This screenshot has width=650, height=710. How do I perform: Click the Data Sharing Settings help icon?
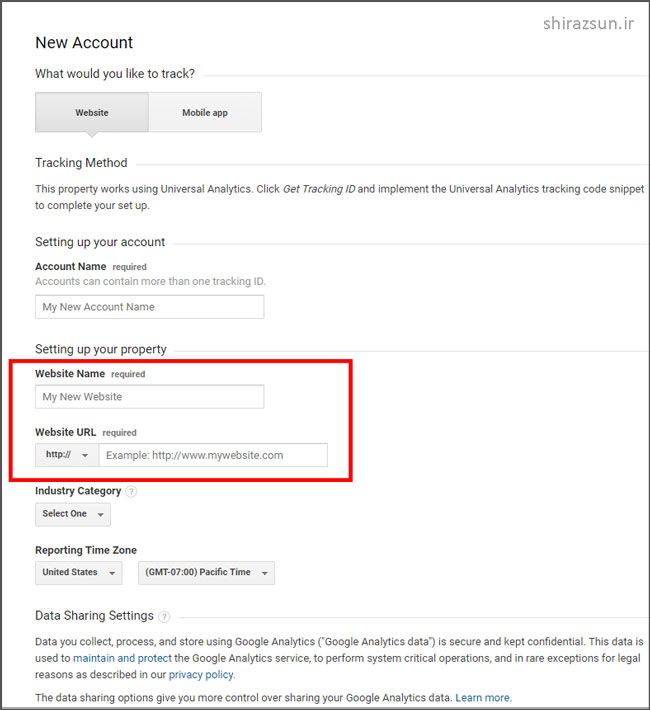164,617
